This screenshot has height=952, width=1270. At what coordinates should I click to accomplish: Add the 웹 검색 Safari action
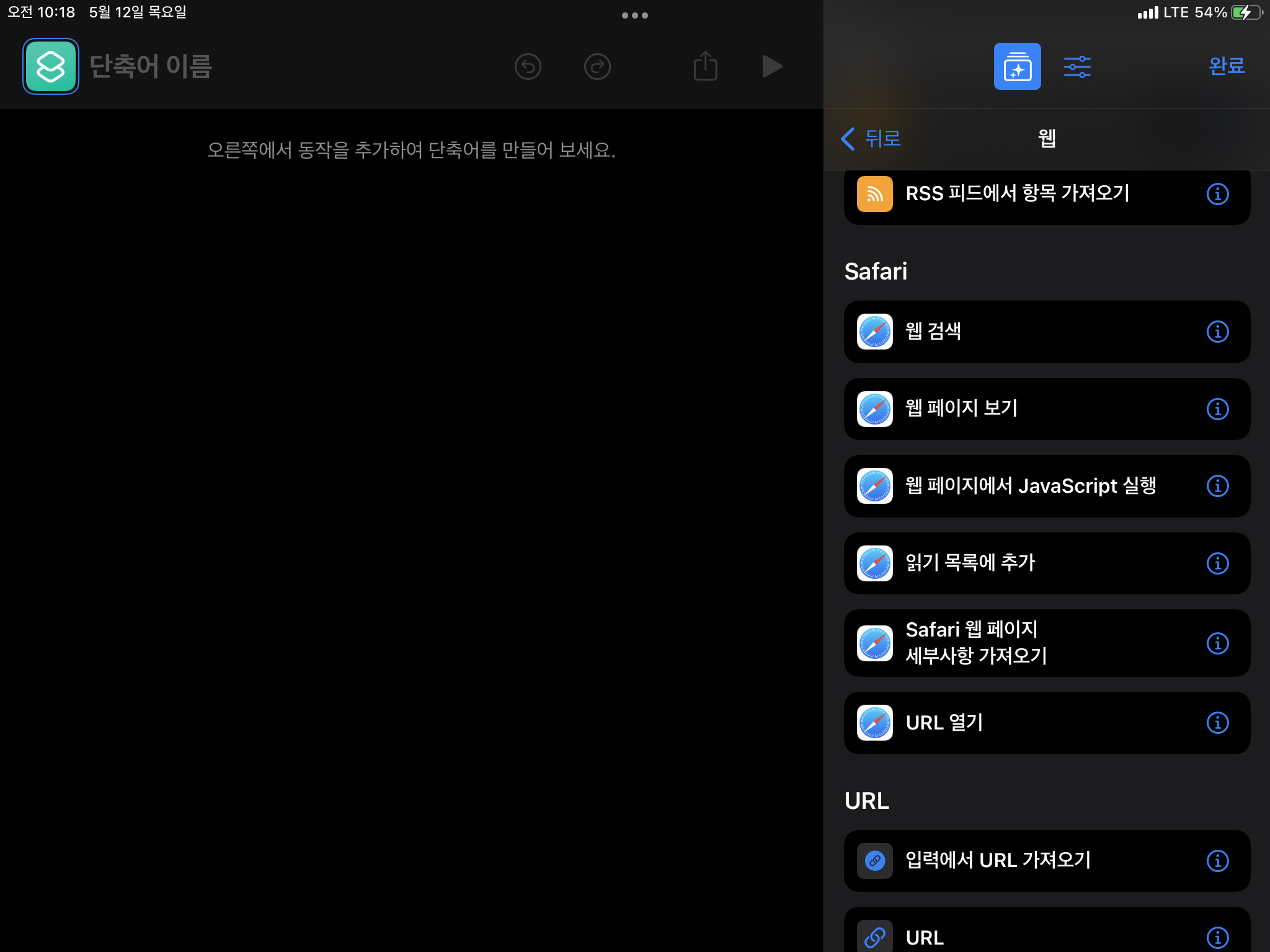[x=1017, y=332]
